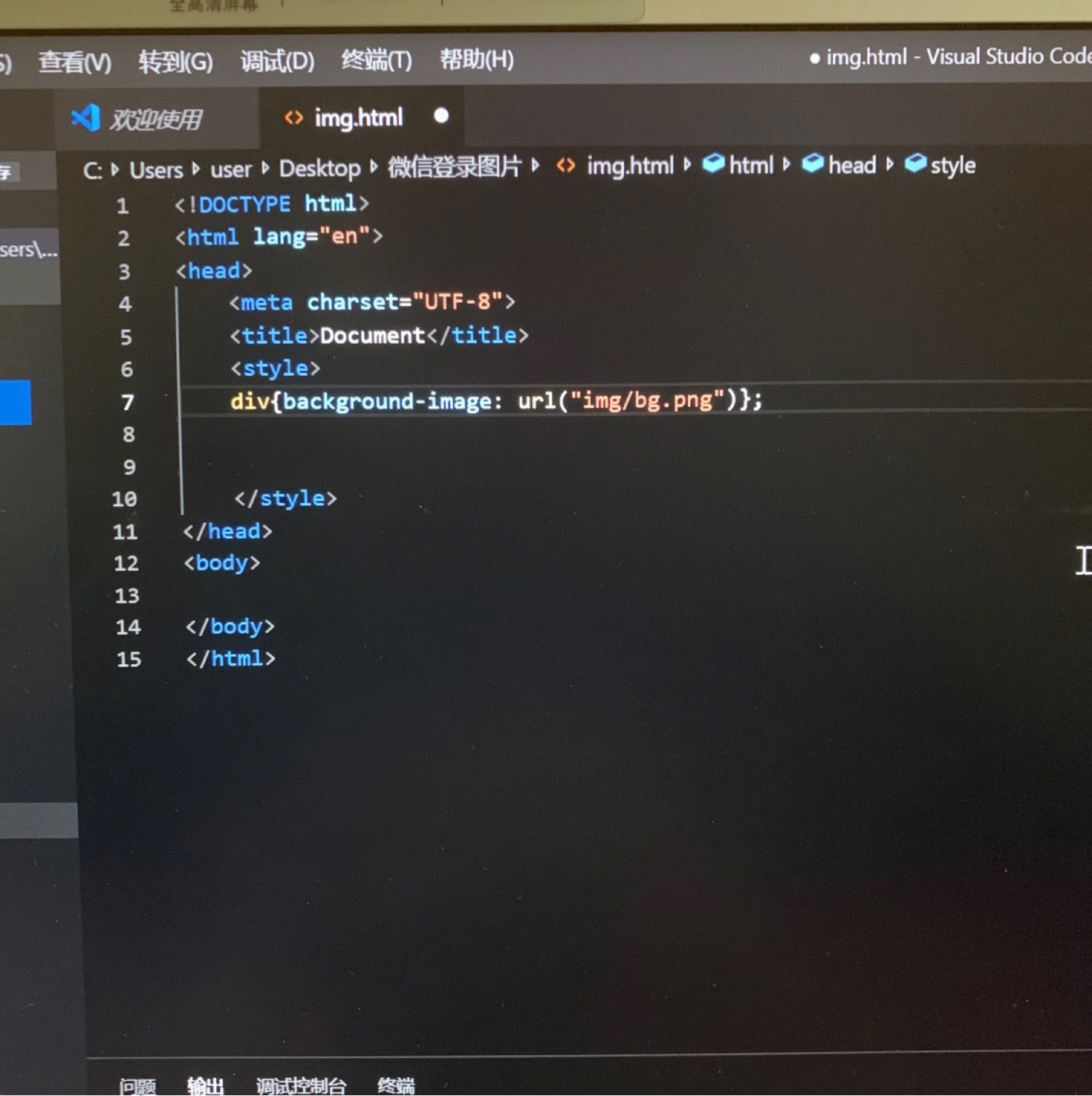Screen dimensions: 1092x1096
Task: Select the img.html breadcrumb file
Action: coord(630,166)
